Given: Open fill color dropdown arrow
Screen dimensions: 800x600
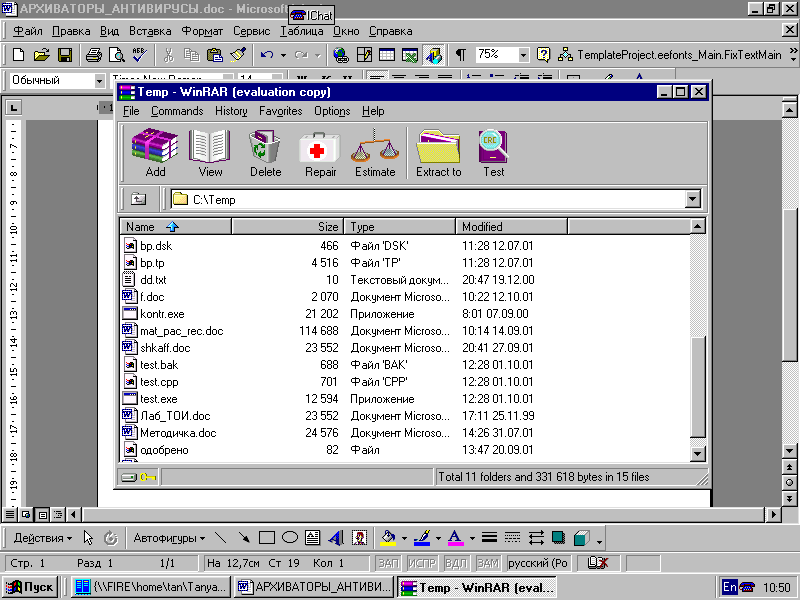Looking at the screenshot, I should [404, 538].
